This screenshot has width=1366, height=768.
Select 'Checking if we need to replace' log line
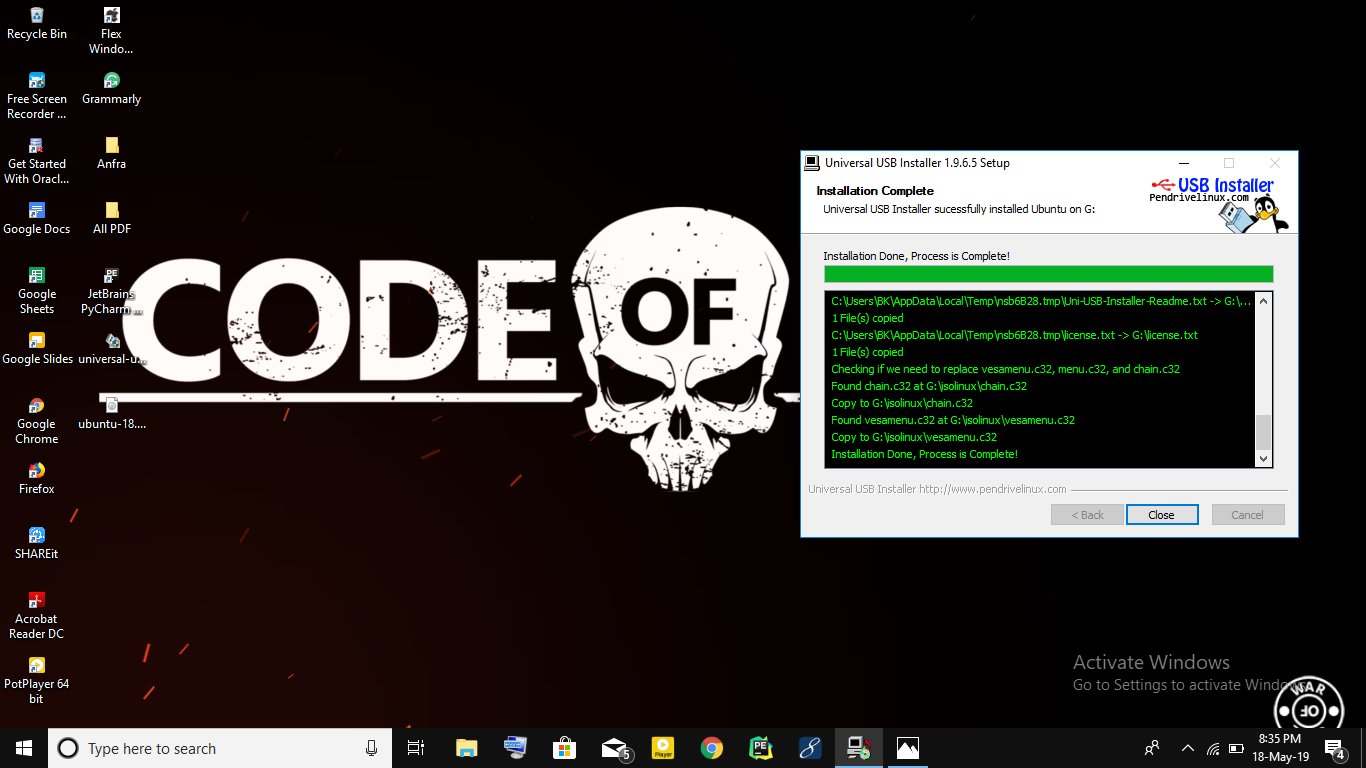coord(1005,369)
